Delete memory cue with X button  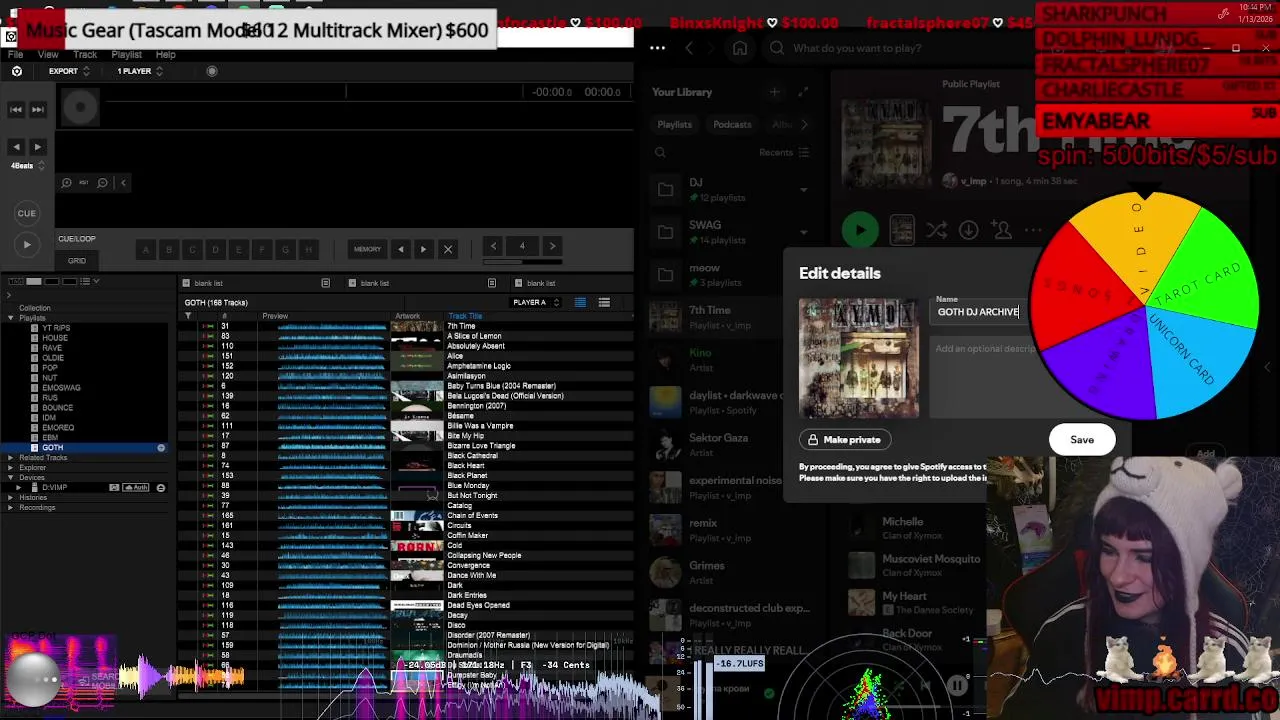(447, 249)
